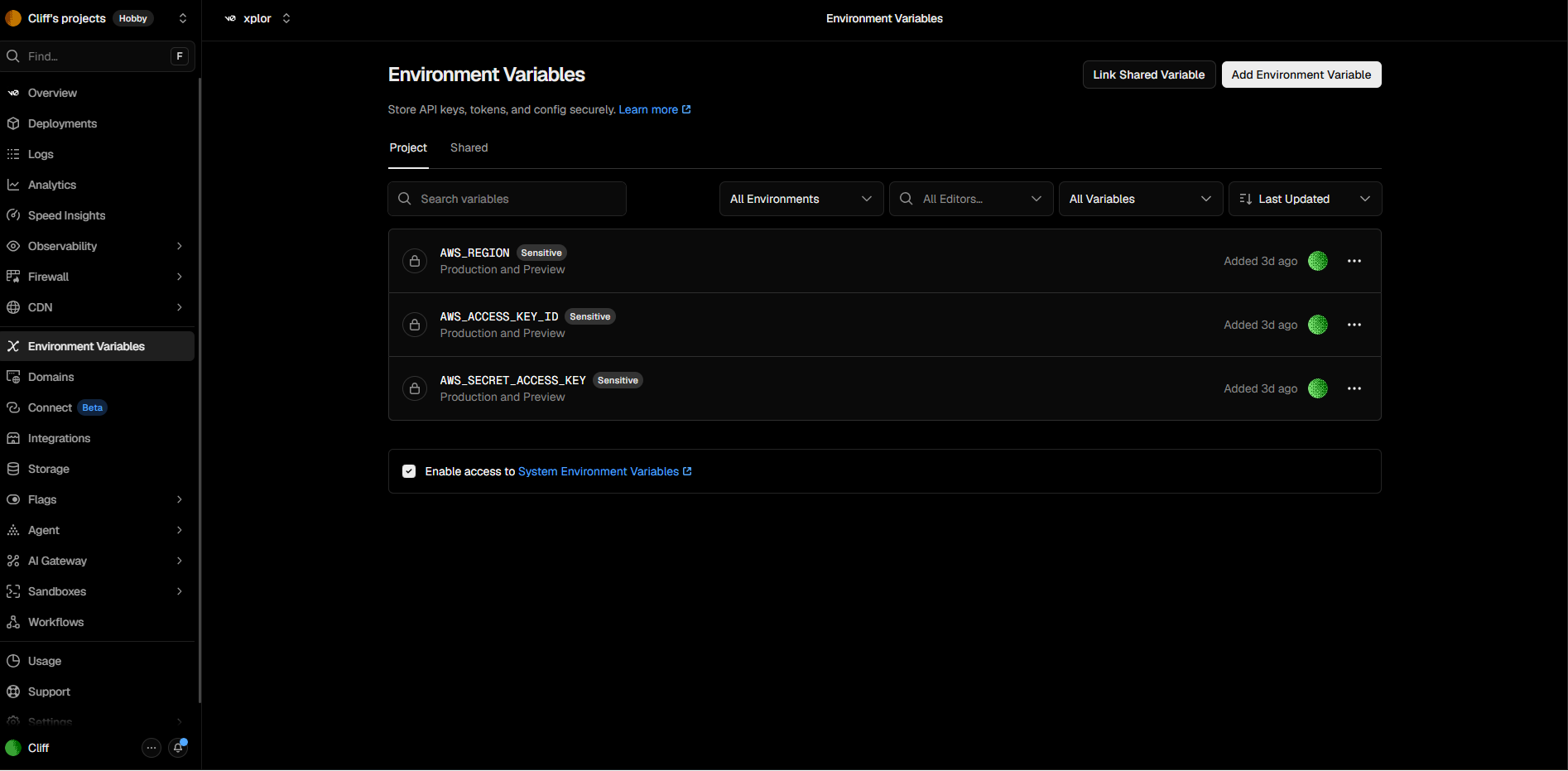Open the All Environments dropdown
1568x771 pixels.
801,199
